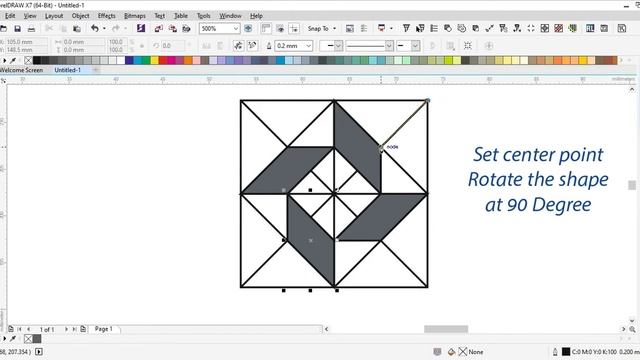640x360 pixels.
Task: Click the purple Search content icon
Action: (141, 28)
